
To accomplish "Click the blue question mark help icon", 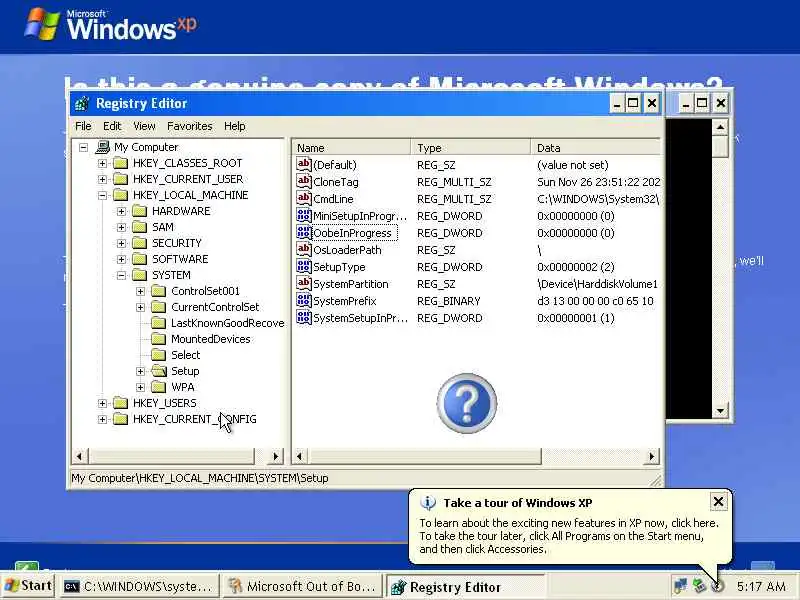I will tap(466, 403).
